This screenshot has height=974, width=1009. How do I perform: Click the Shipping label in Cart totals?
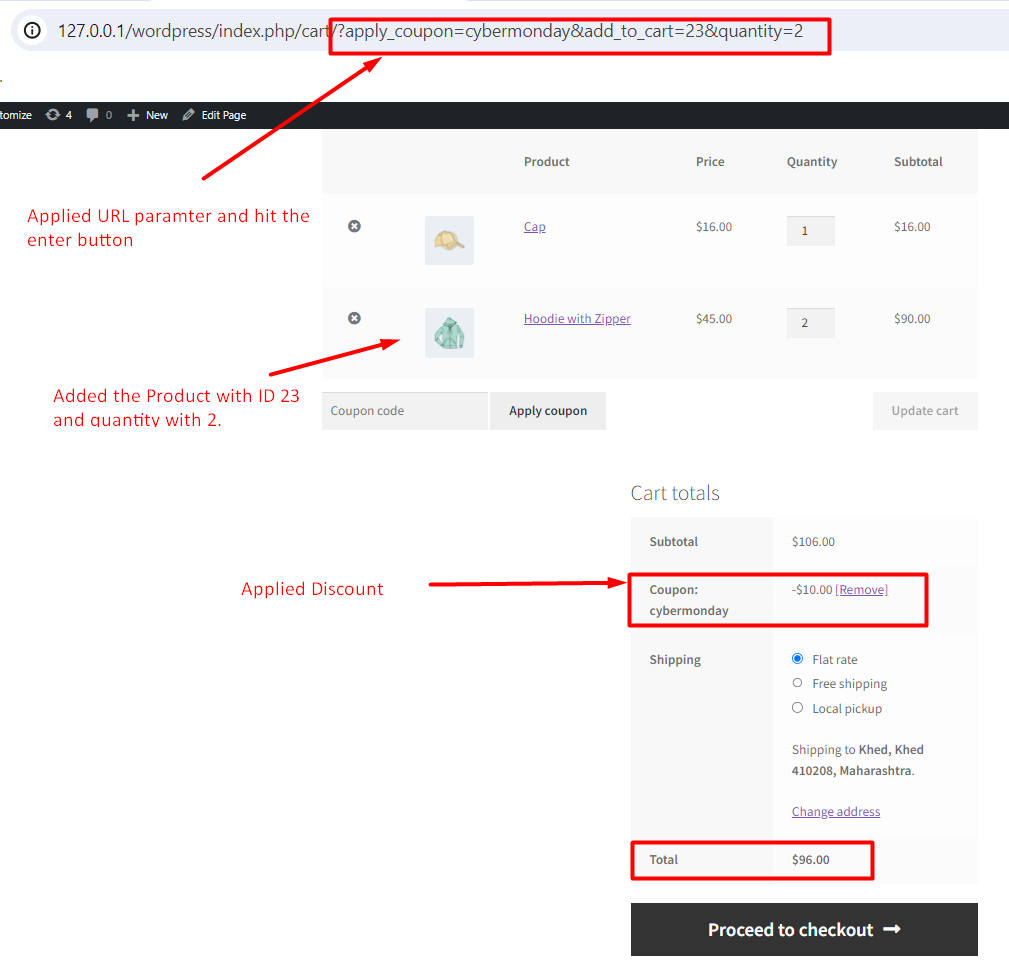pyautogui.click(x=674, y=659)
